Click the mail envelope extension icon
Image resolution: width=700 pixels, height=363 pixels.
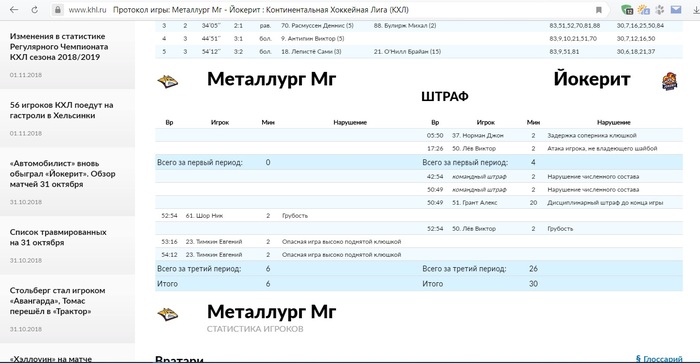pos(676,9)
